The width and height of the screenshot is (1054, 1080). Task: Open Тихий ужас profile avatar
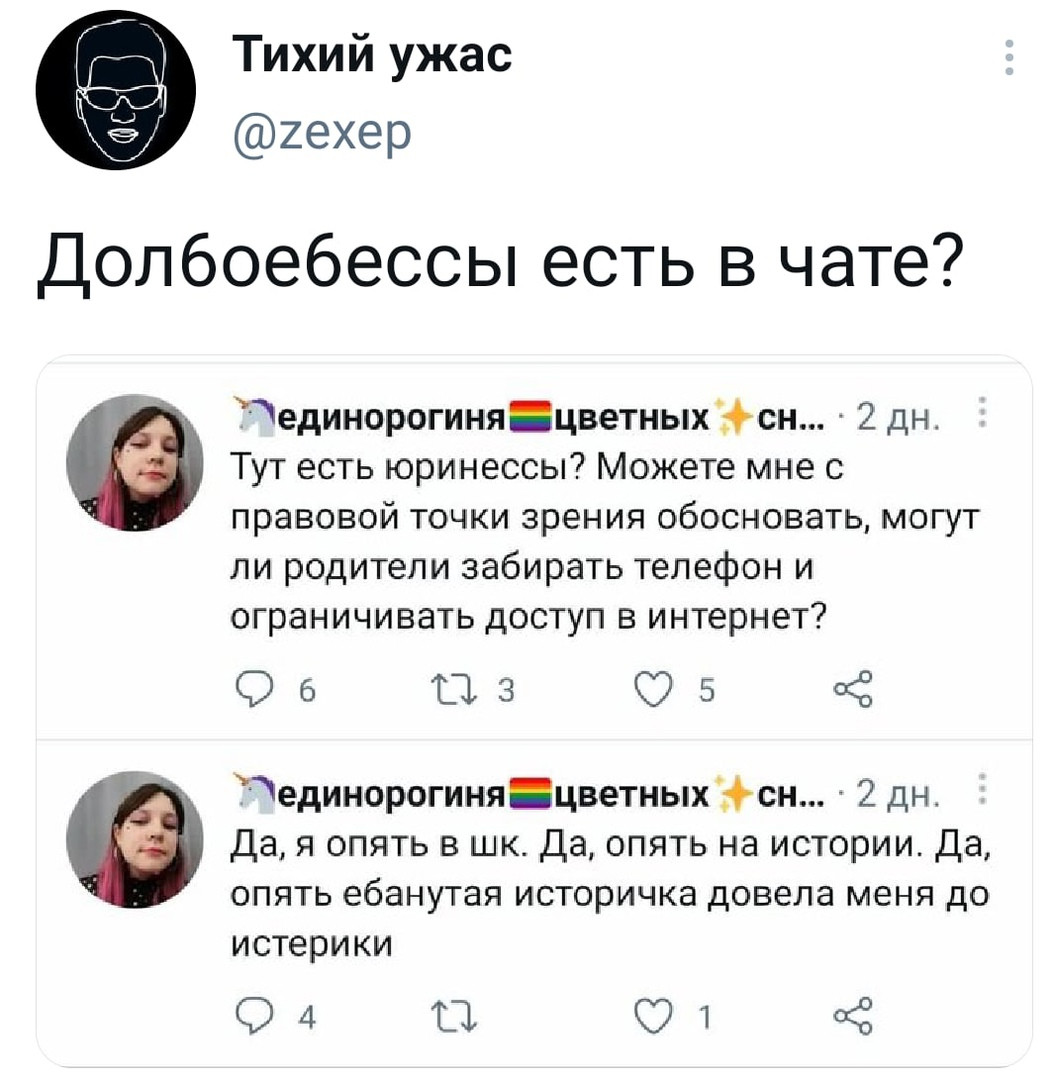point(116,90)
